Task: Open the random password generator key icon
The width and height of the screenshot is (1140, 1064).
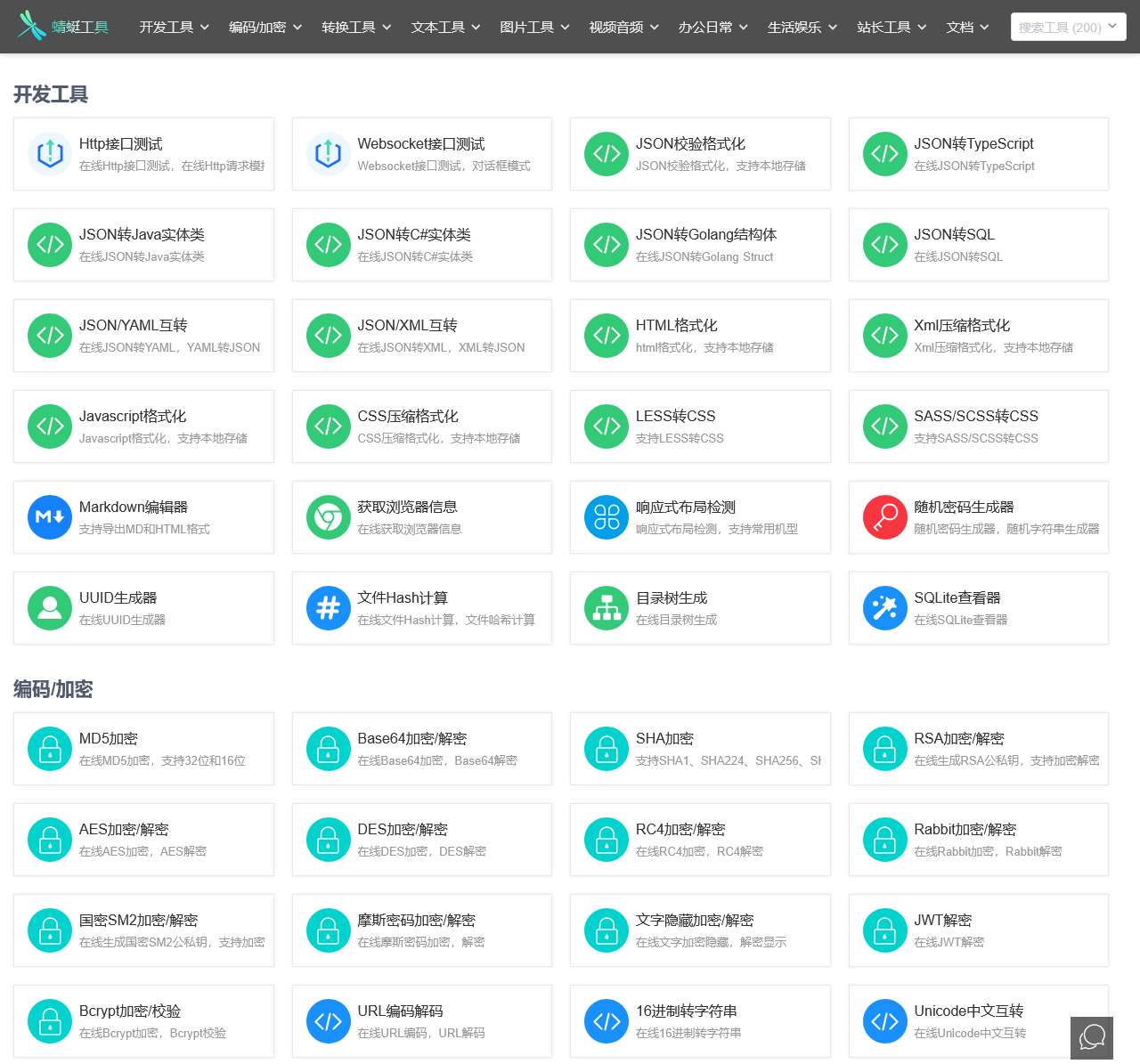Action: [884, 517]
